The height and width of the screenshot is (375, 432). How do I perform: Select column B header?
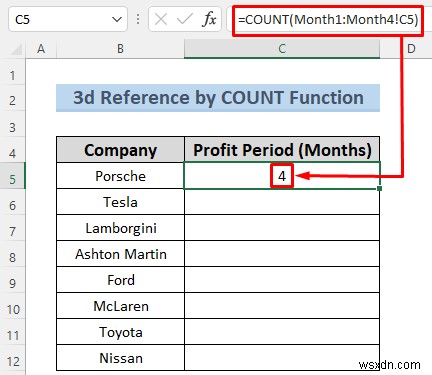tap(120, 49)
